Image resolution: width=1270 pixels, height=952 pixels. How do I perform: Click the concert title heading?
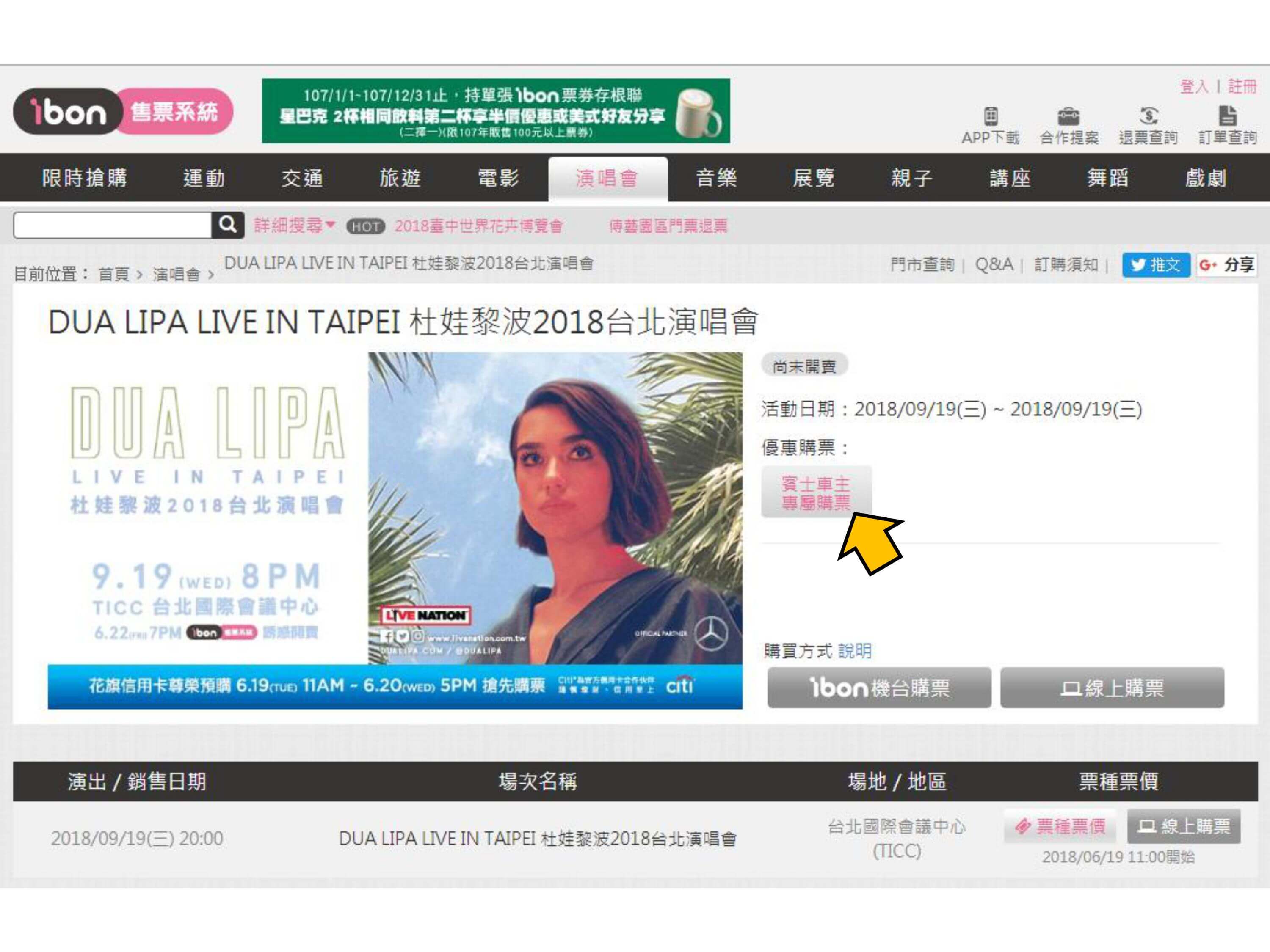point(403,322)
